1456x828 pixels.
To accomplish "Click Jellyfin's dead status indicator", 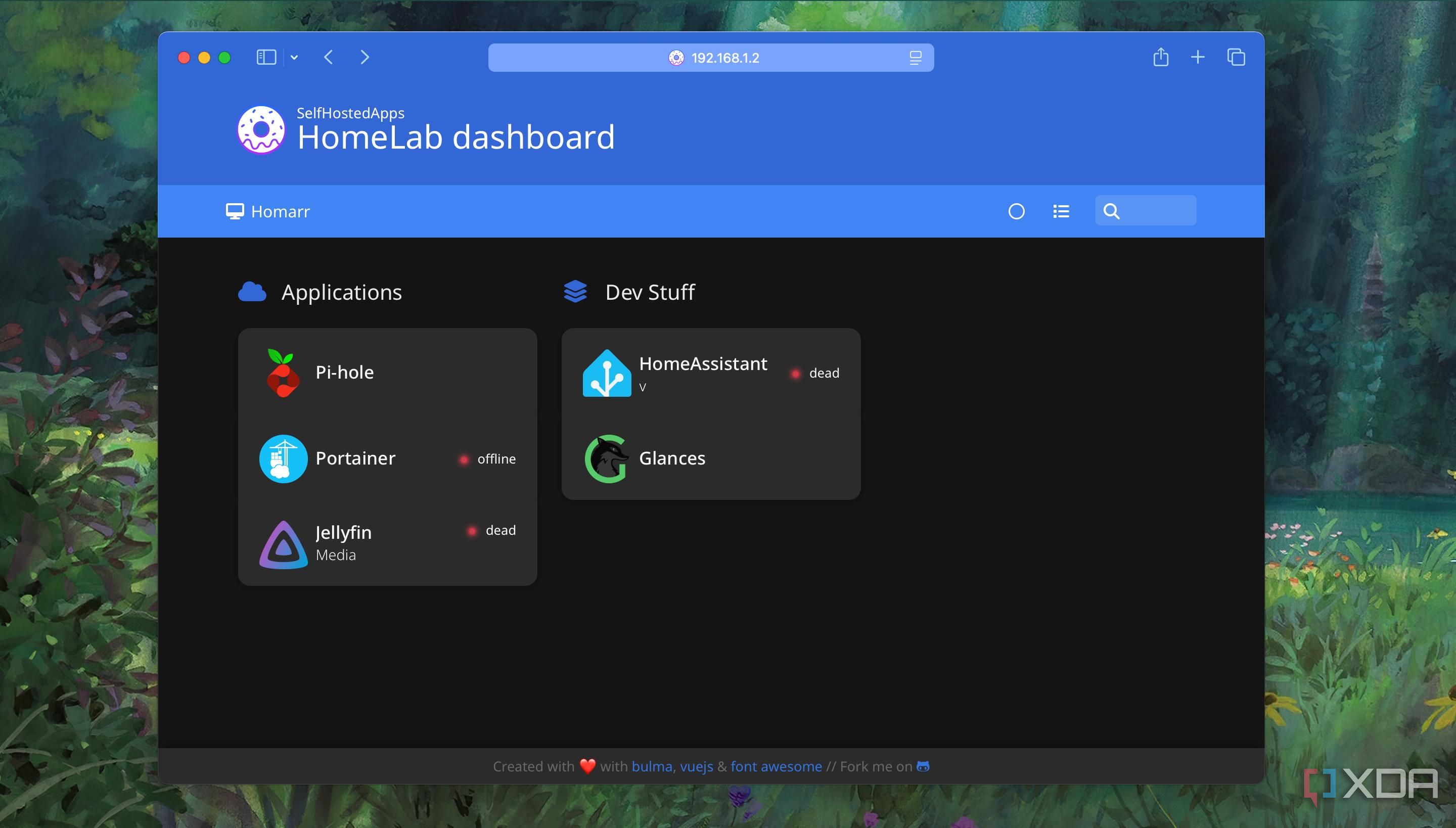I will point(491,531).
